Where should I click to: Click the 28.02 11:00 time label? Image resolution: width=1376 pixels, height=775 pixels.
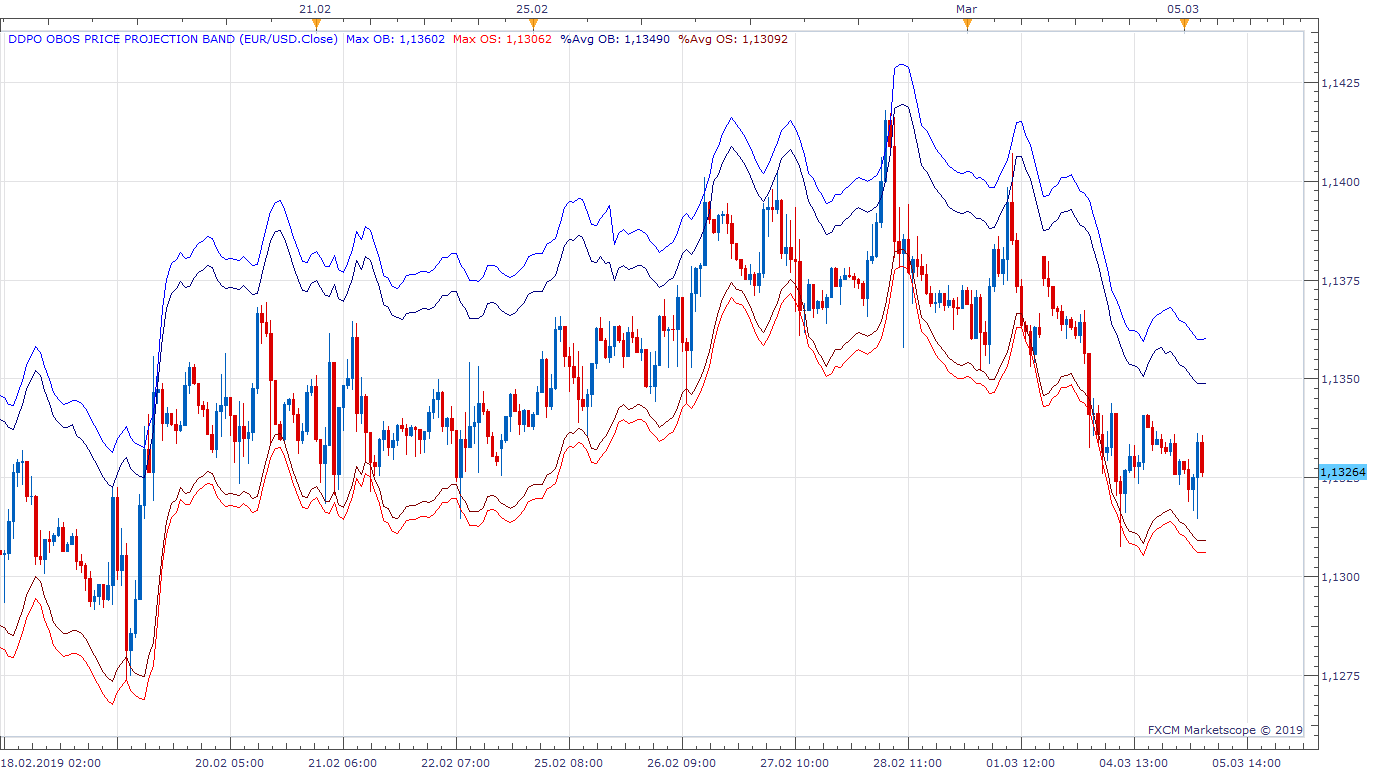click(907, 762)
